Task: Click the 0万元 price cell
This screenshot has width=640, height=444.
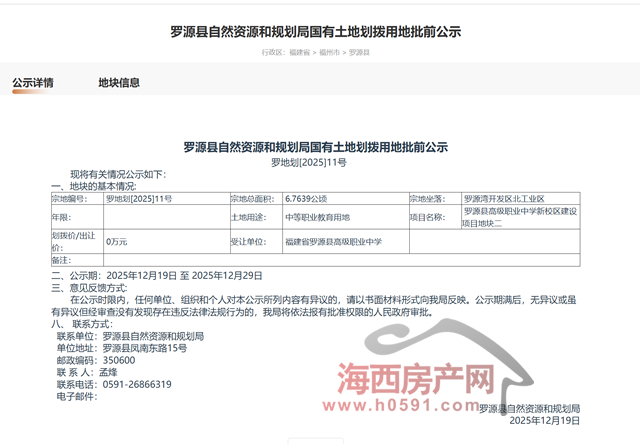Action: tap(117, 241)
